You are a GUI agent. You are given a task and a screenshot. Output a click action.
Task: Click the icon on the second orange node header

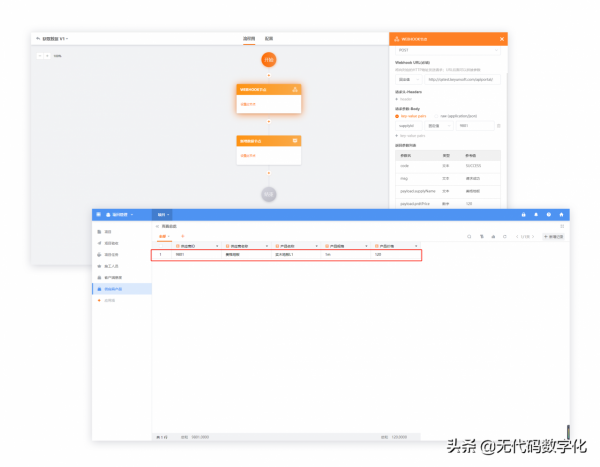[x=295, y=141]
